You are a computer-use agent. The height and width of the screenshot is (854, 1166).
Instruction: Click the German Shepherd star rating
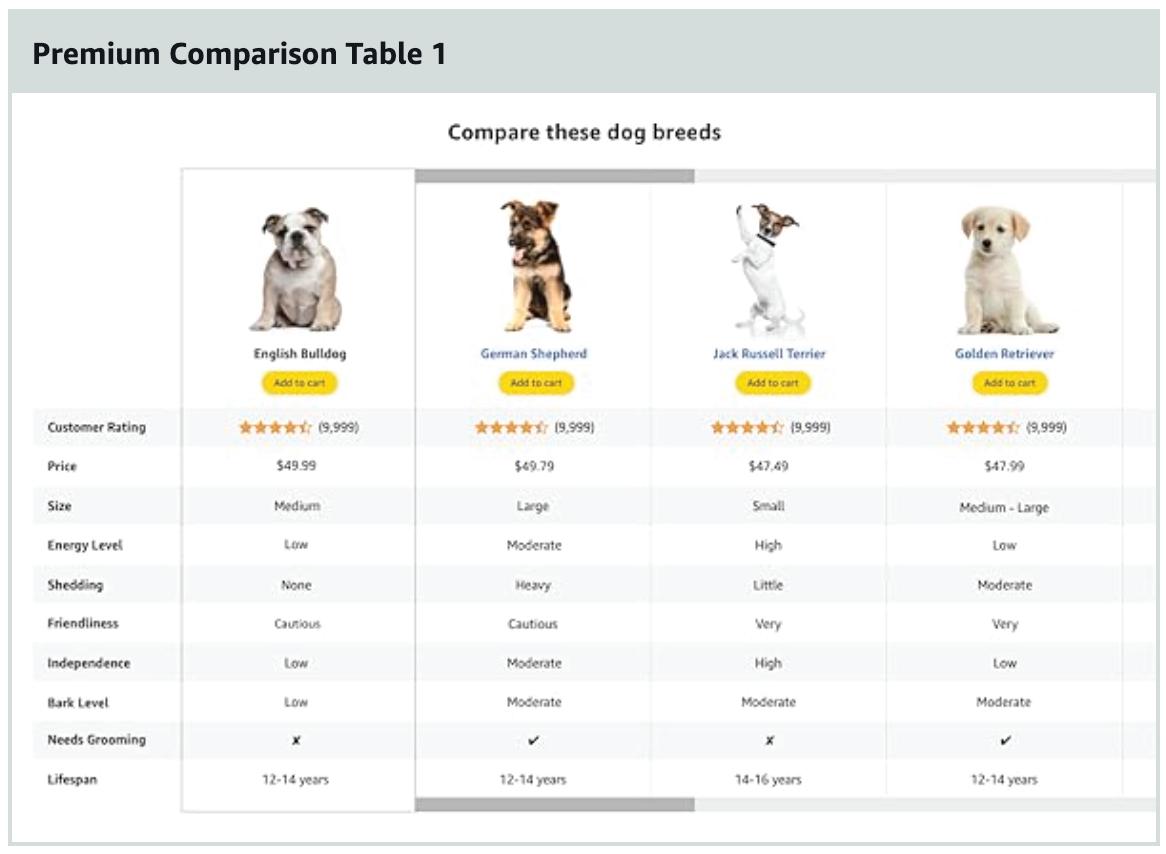[511, 427]
